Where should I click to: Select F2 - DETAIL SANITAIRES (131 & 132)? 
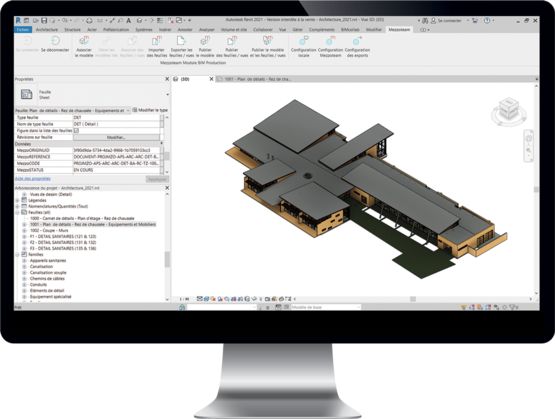63,242
